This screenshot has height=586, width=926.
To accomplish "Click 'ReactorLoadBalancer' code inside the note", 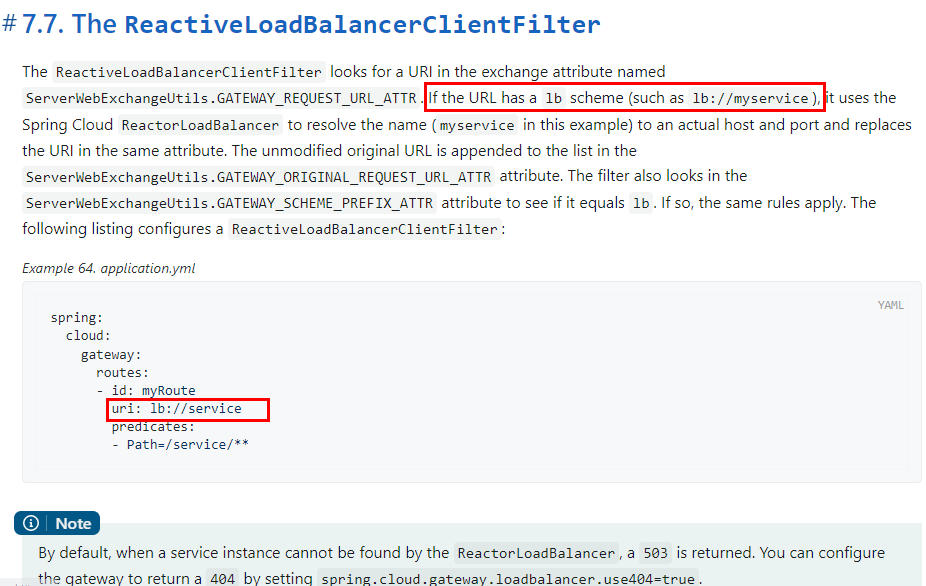I will click(x=536, y=554).
